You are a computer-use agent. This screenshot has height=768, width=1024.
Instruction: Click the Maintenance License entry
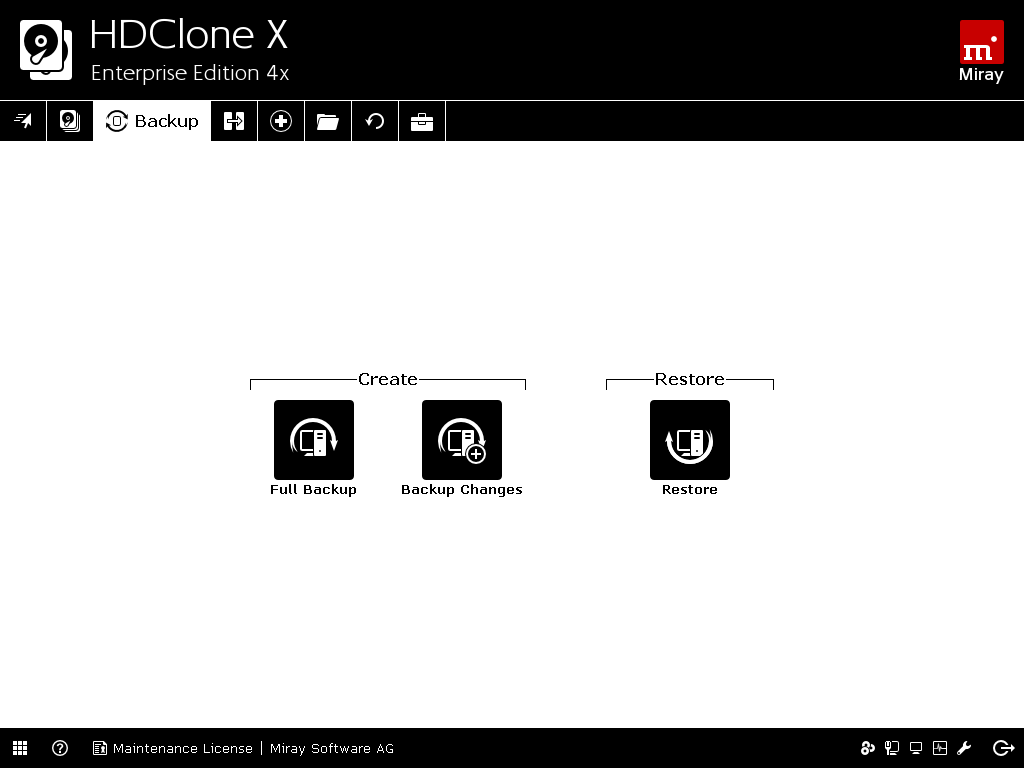click(173, 748)
